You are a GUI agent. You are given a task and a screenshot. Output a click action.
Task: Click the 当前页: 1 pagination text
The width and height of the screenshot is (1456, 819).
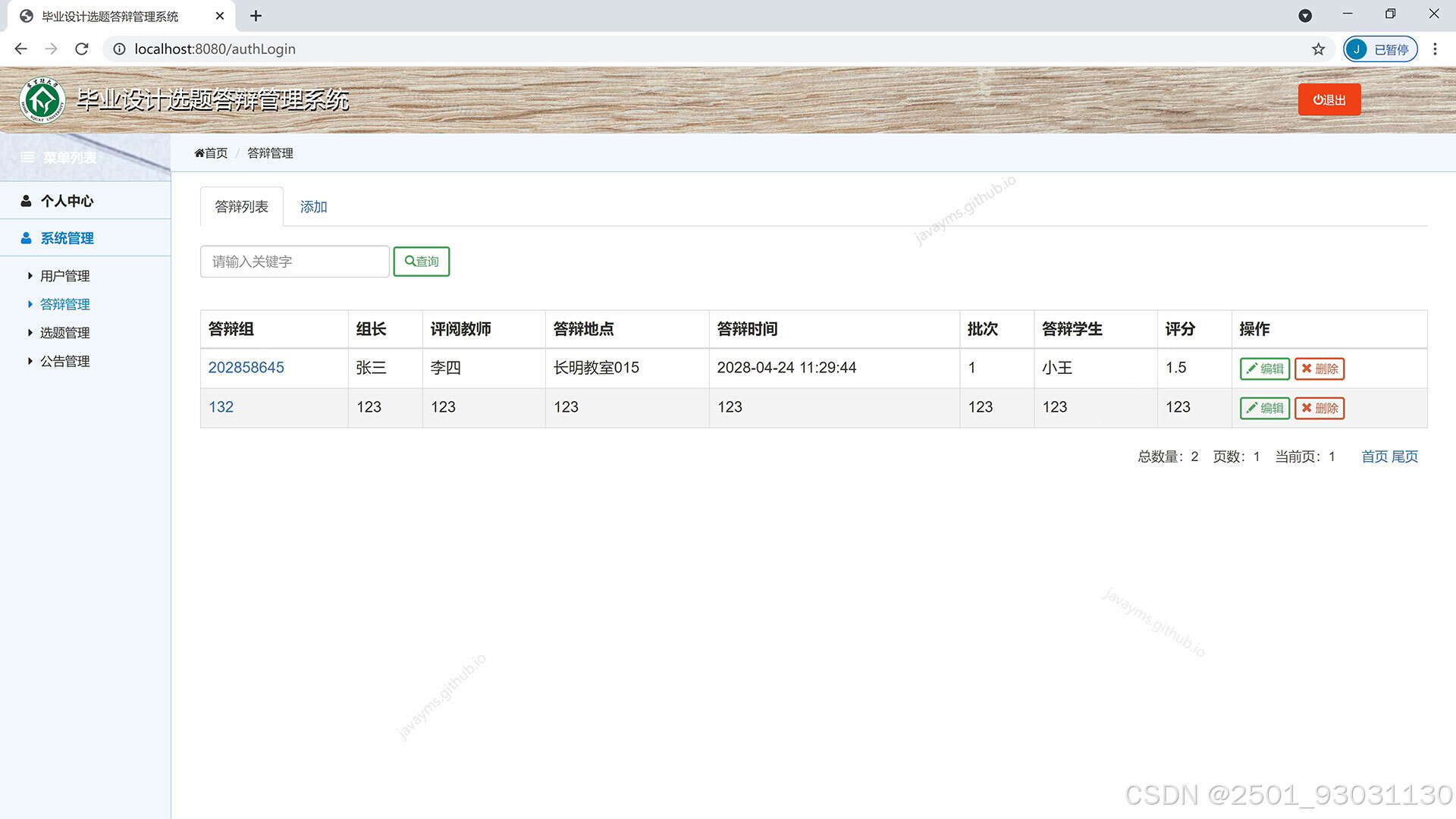(x=1304, y=457)
